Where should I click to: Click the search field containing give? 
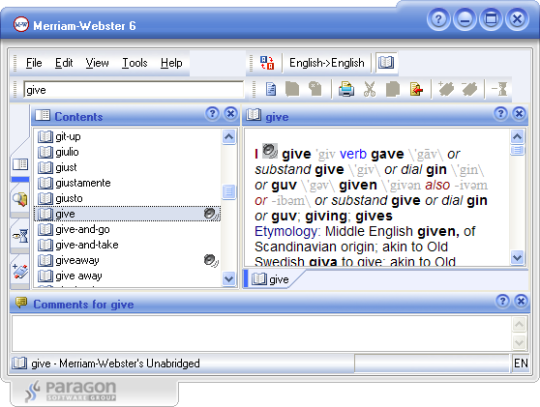(133, 90)
